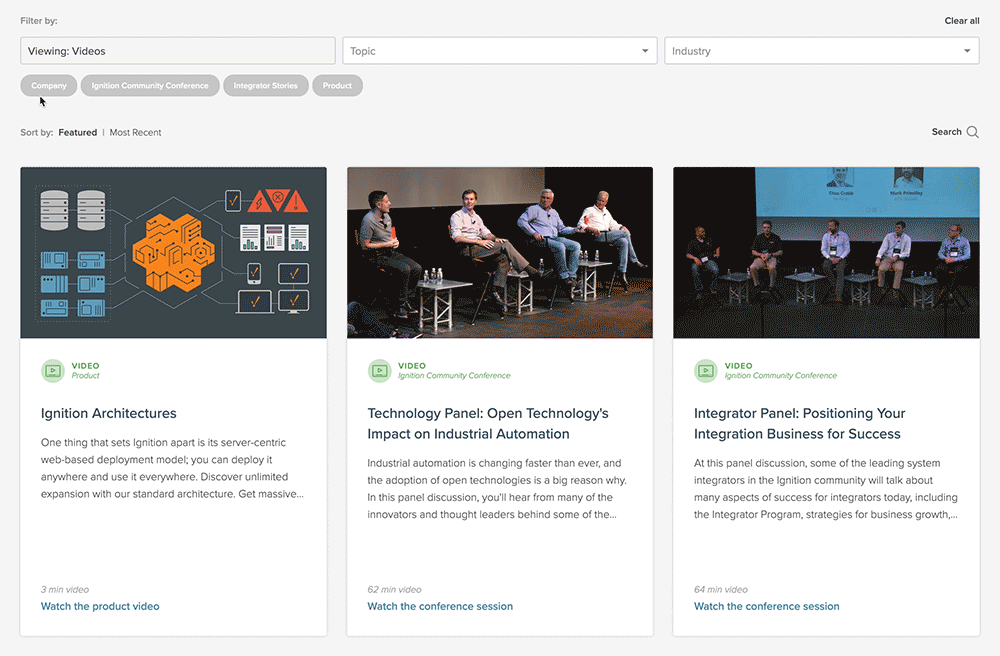Open Integrator Panel video thumbnail

827,252
